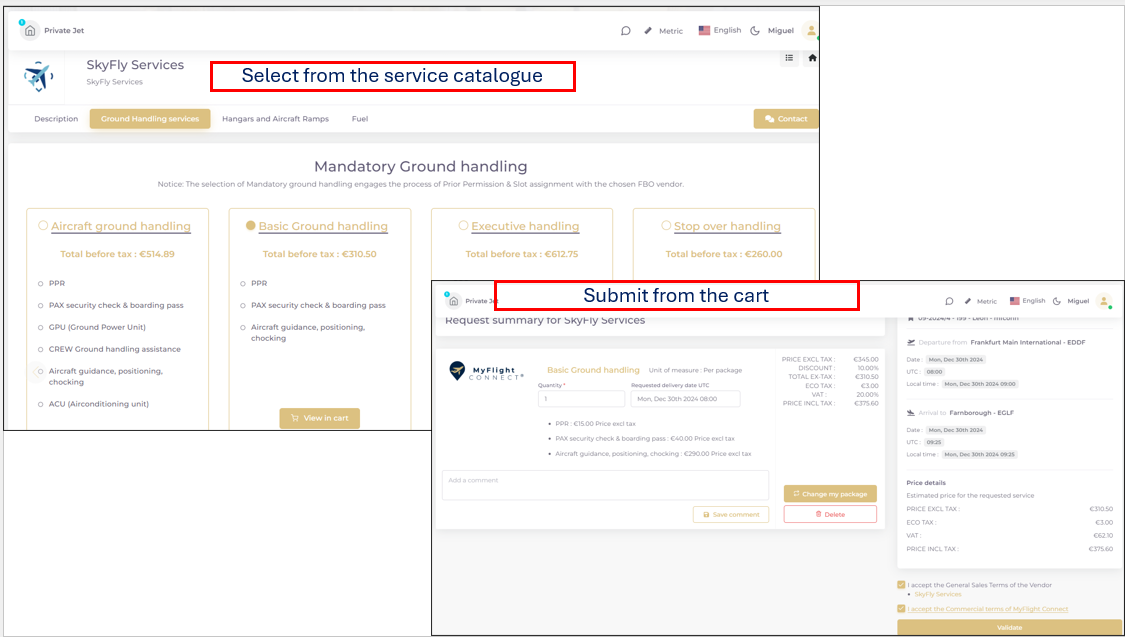The width and height of the screenshot is (1125, 637).
Task: Click the US flag icon in cart window
Action: (1015, 301)
